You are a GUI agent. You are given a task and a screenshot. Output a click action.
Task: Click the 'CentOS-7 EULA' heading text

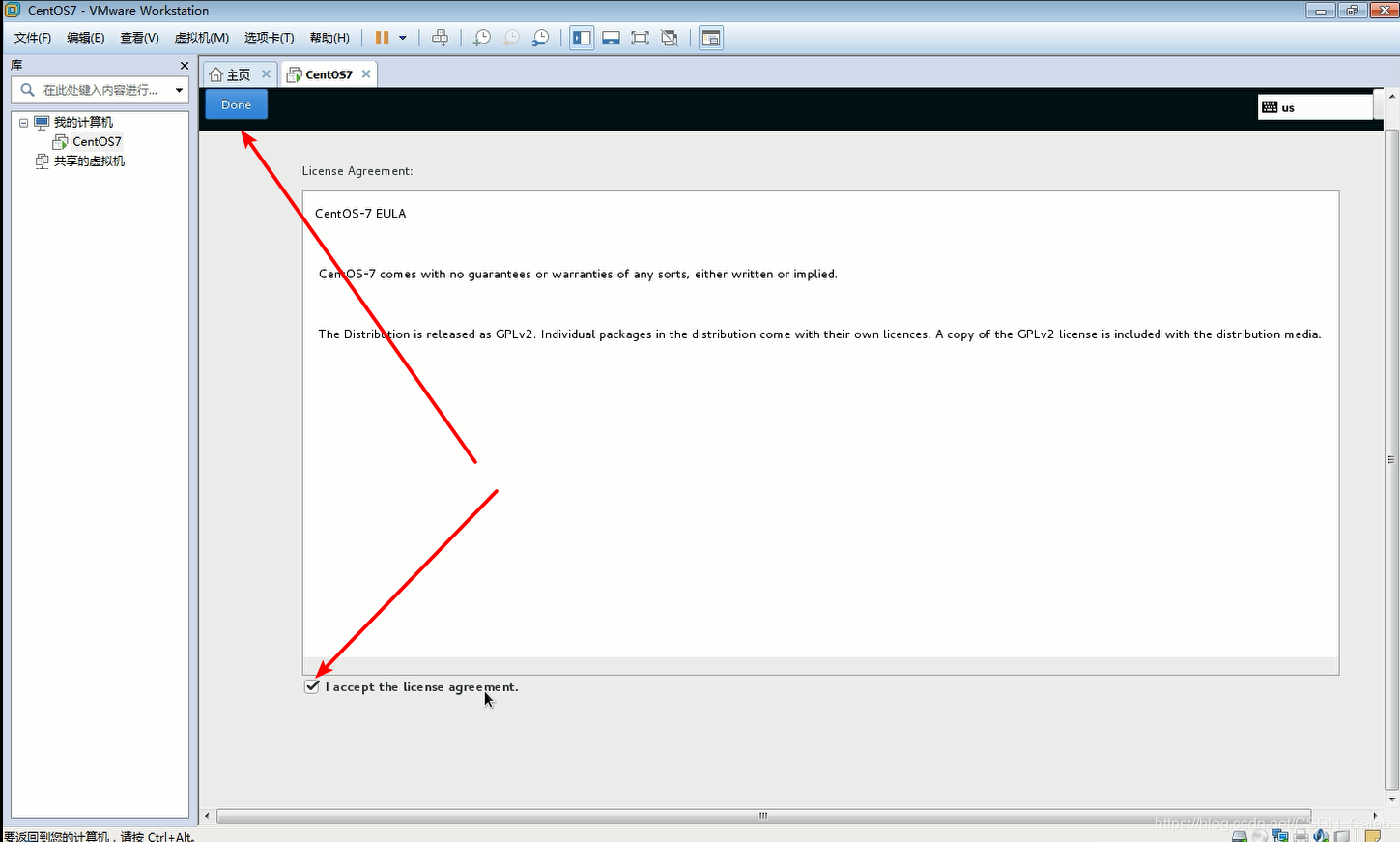pos(360,214)
